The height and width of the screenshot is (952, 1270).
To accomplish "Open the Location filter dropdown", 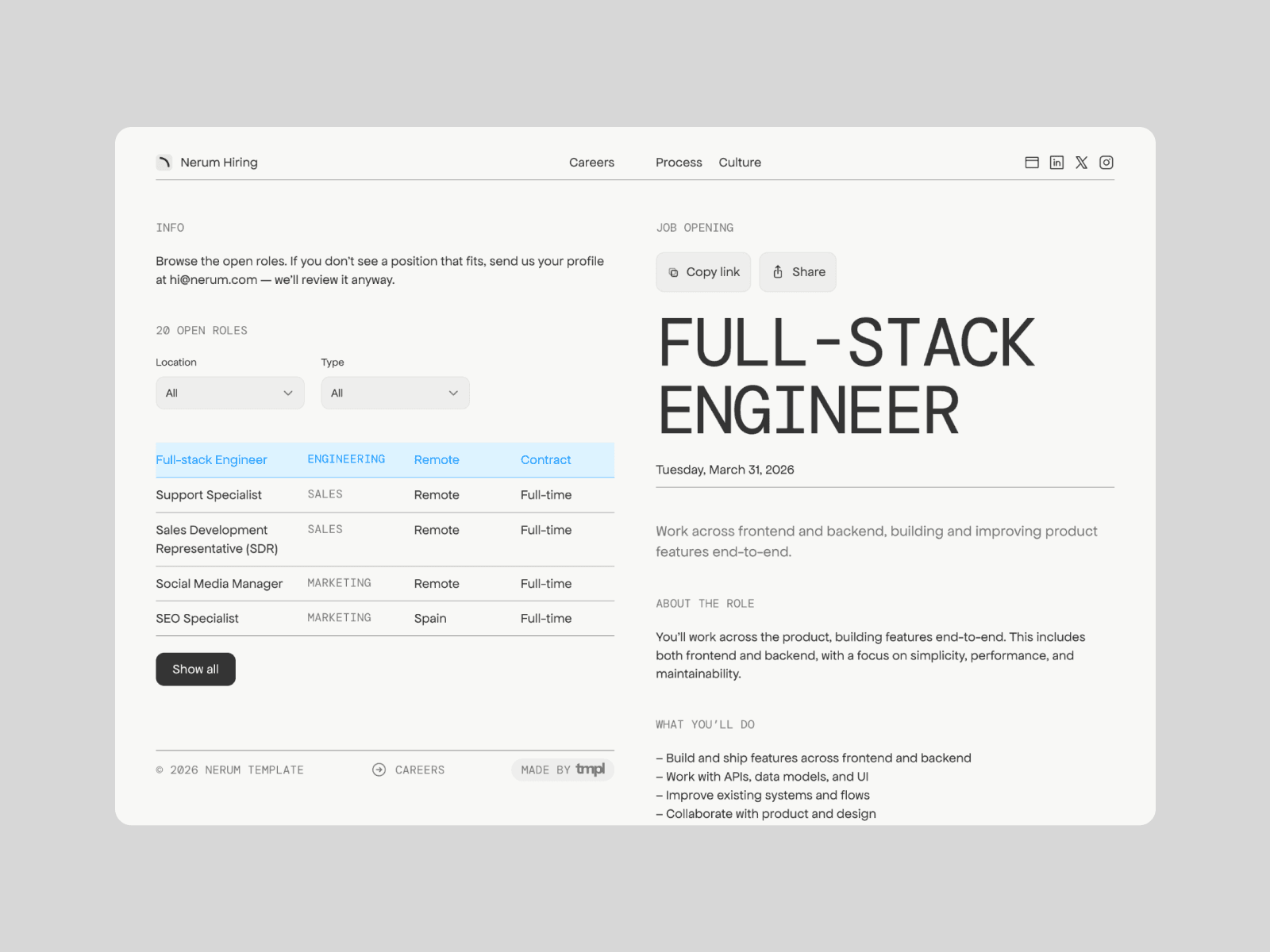I will pyautogui.click(x=229, y=393).
